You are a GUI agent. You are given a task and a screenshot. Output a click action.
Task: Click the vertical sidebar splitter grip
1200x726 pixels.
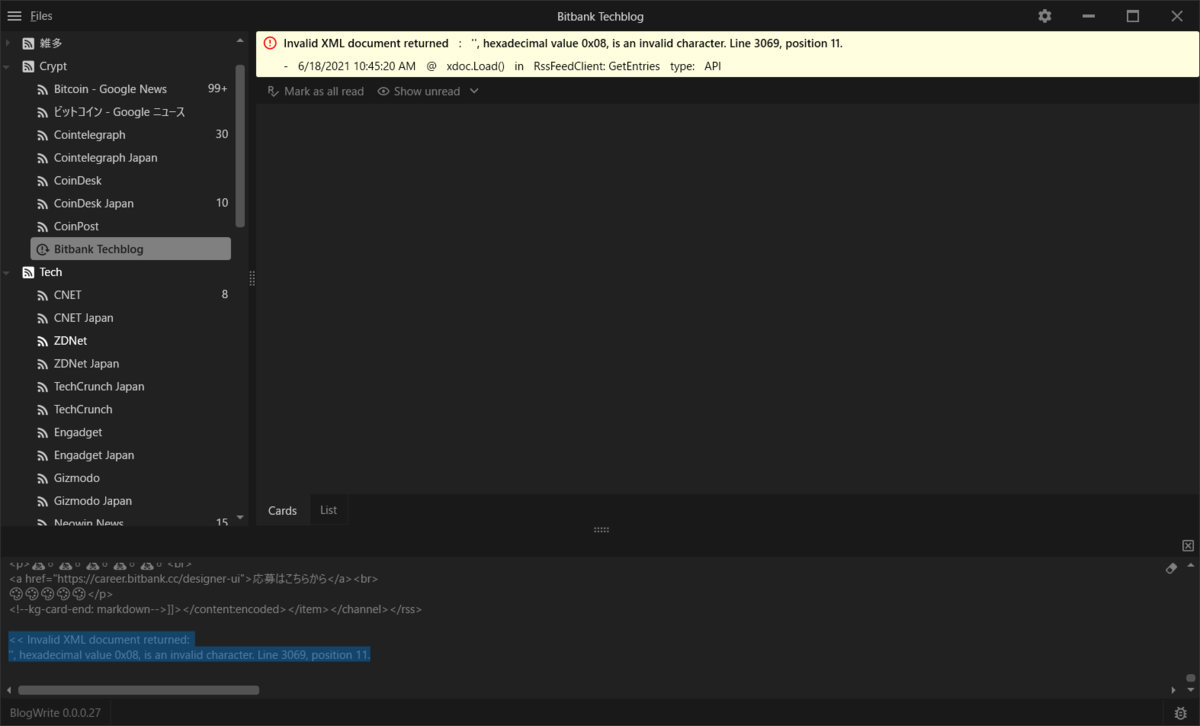pos(252,279)
